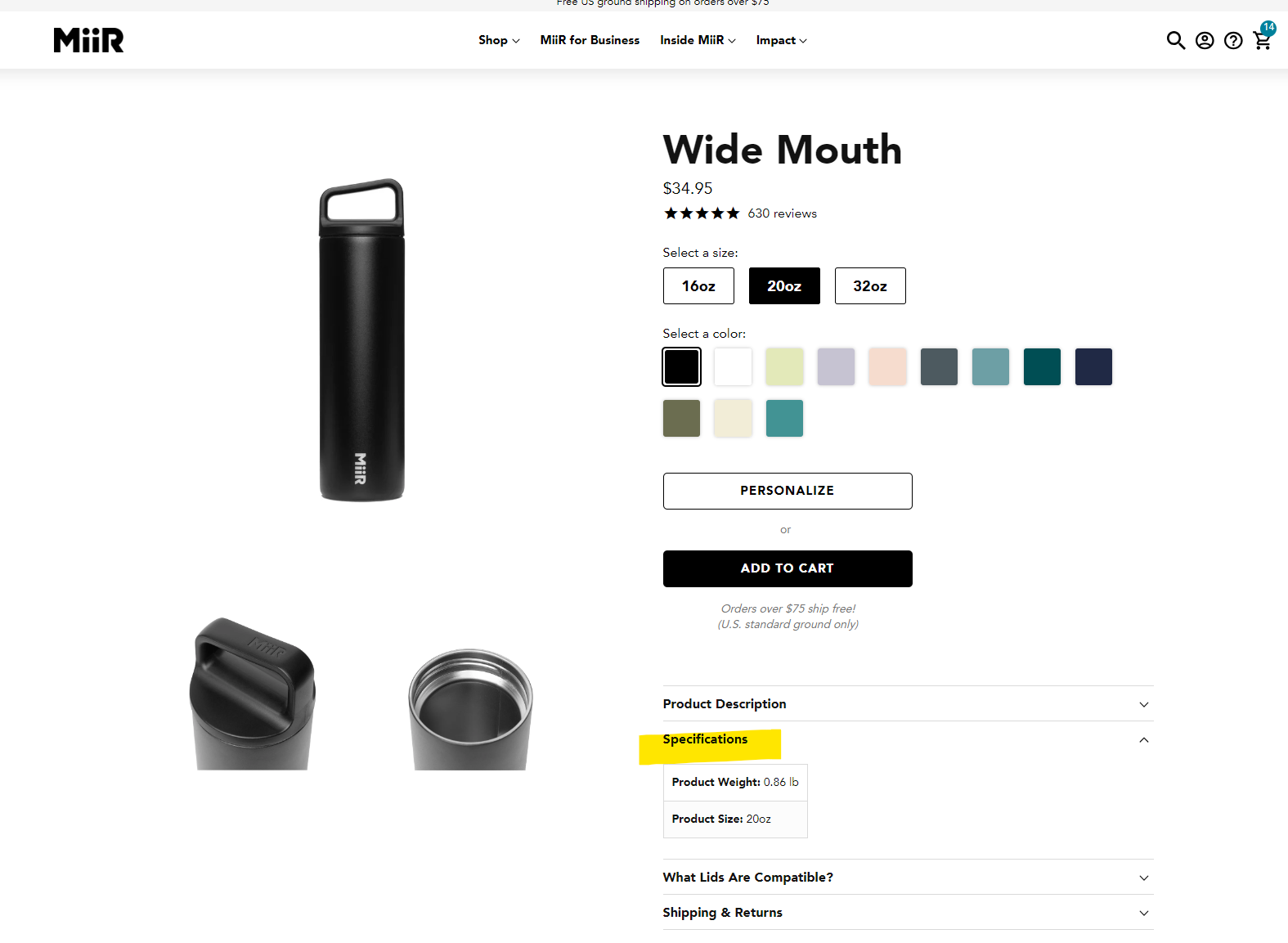Viewport: 1288px width, 943px height.
Task: Collapse the Specifications section
Action: pyautogui.click(x=908, y=739)
